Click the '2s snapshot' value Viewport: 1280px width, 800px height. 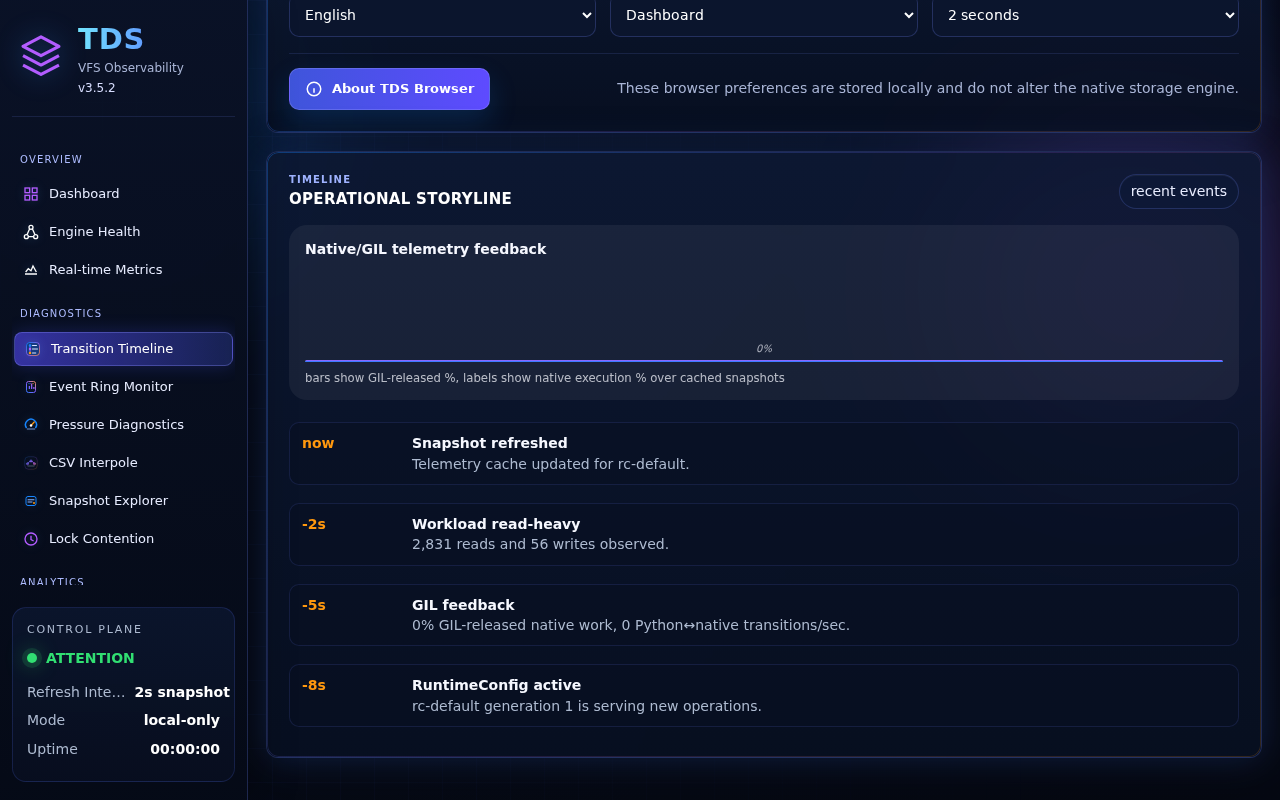(182, 692)
